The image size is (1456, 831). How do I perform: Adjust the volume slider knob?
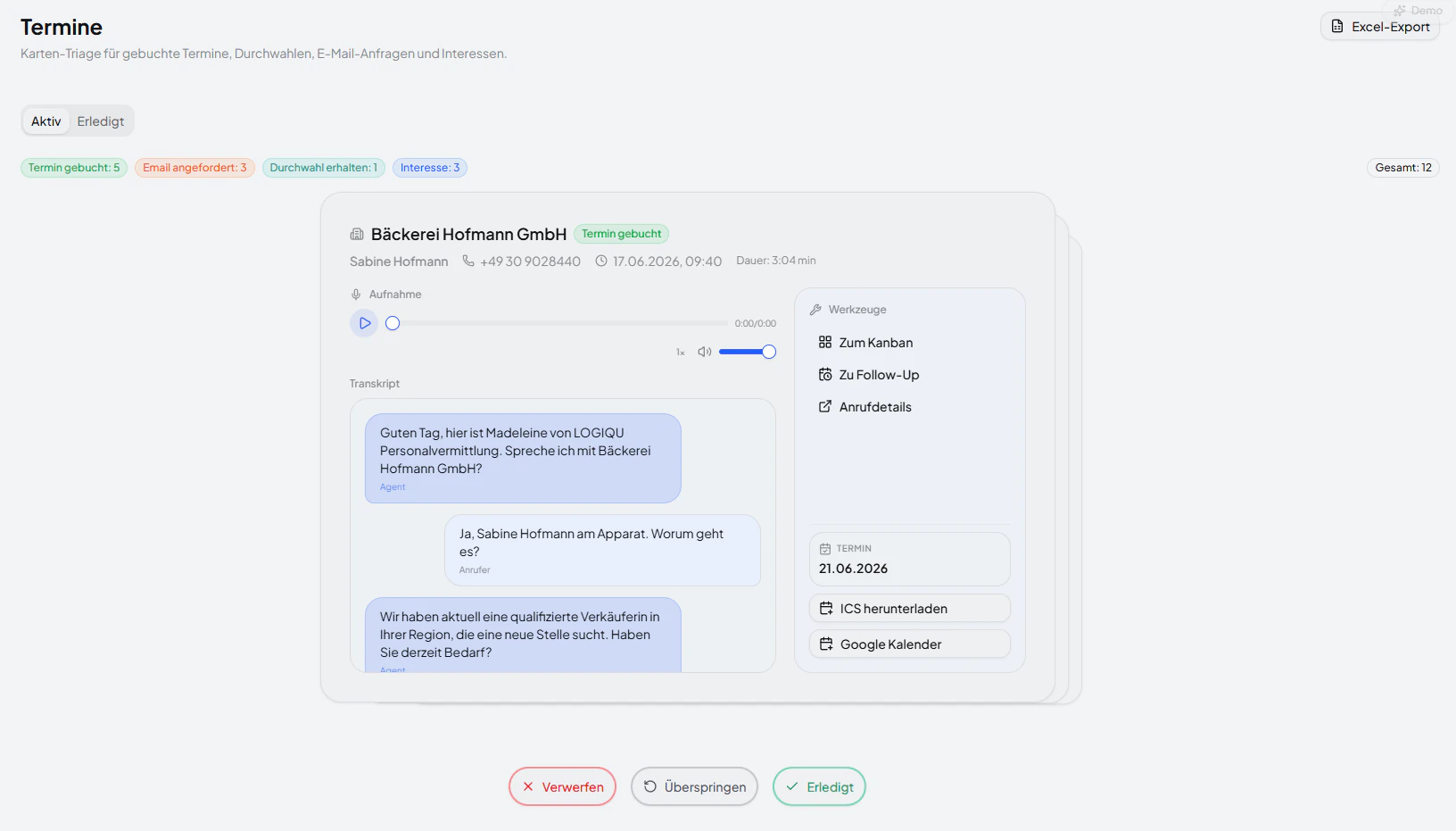pyautogui.click(x=769, y=352)
